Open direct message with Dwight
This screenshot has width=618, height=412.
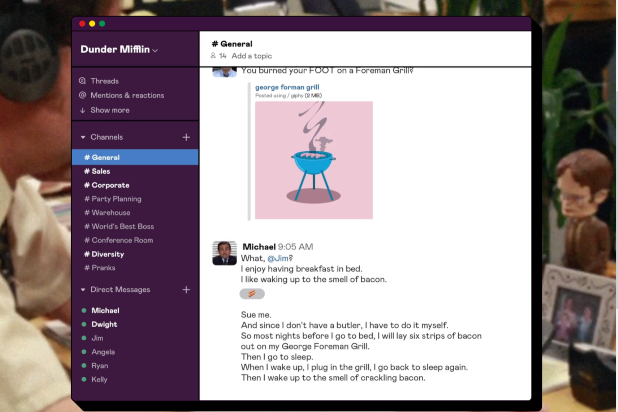(104, 324)
